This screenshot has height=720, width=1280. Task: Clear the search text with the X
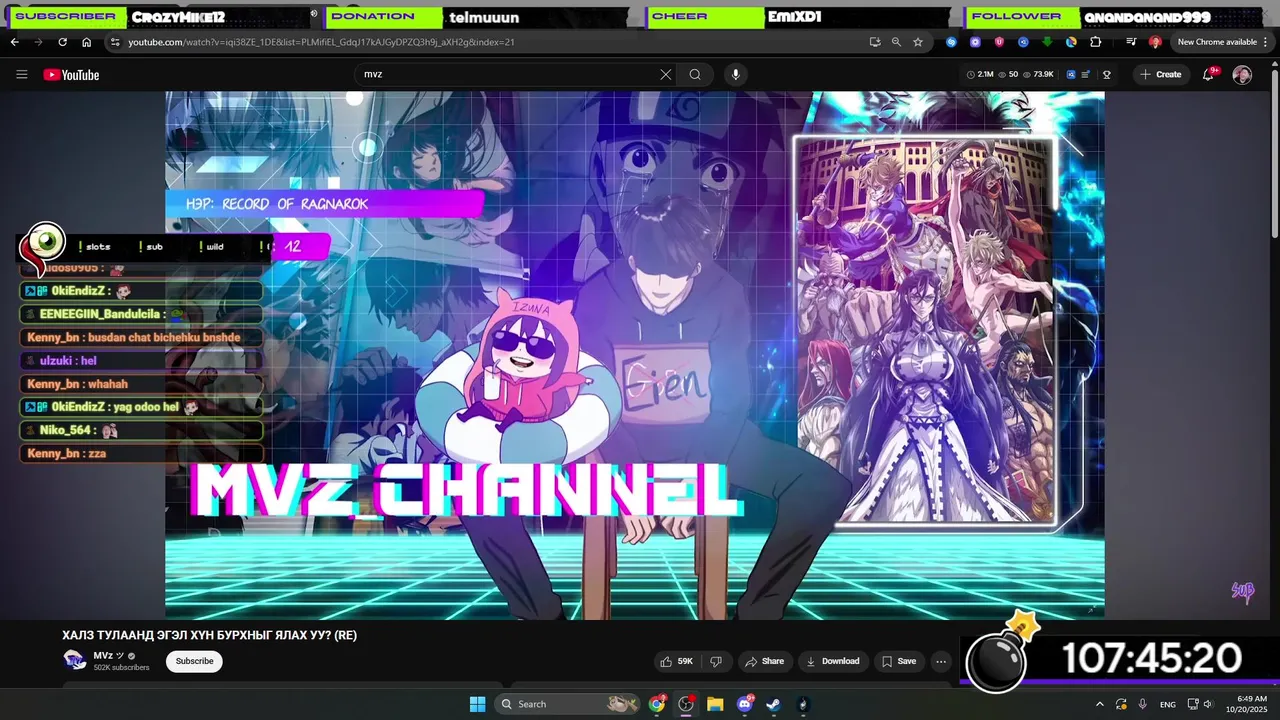coord(666,74)
